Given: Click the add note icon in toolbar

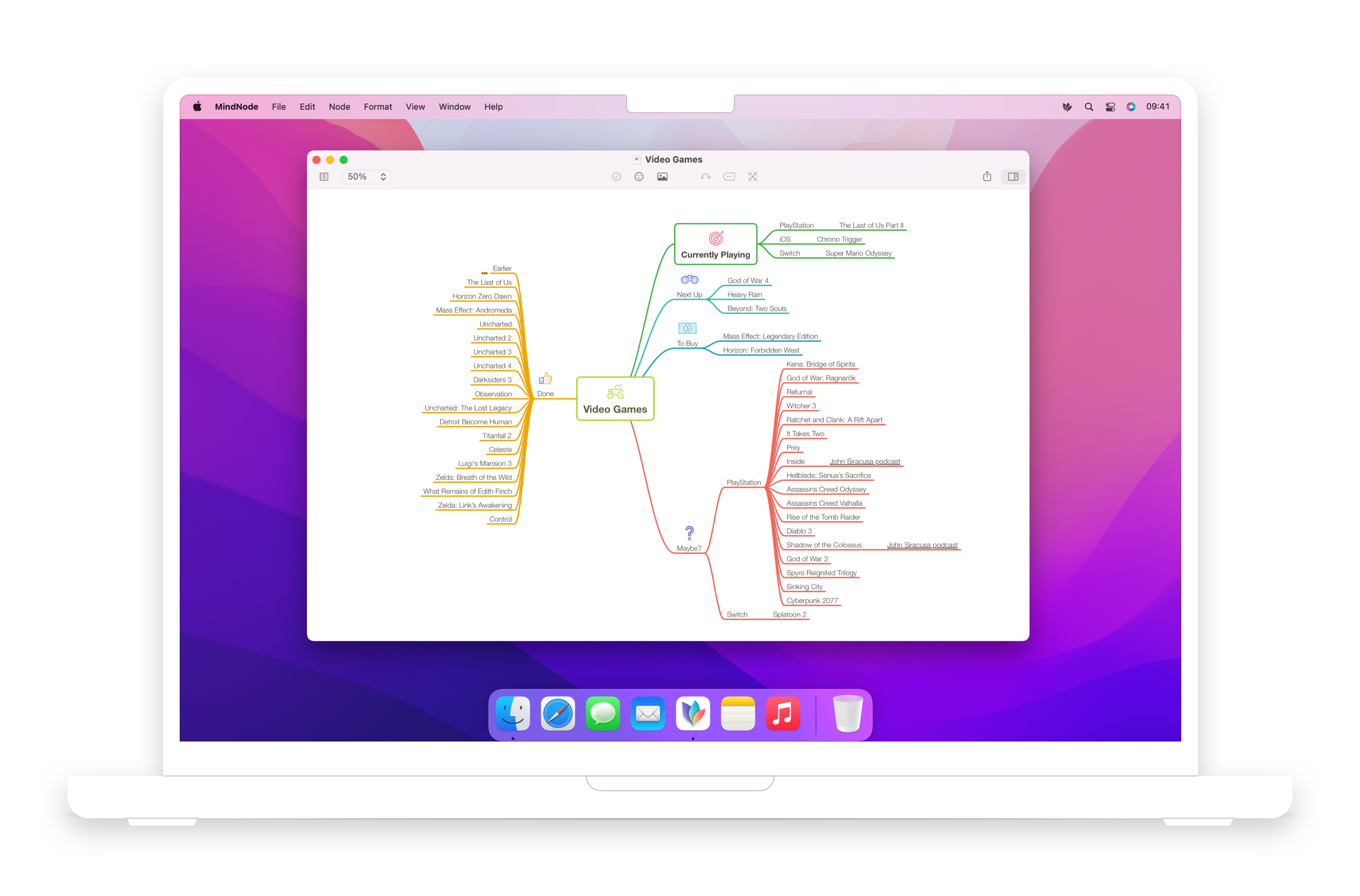Looking at the screenshot, I should [x=729, y=177].
